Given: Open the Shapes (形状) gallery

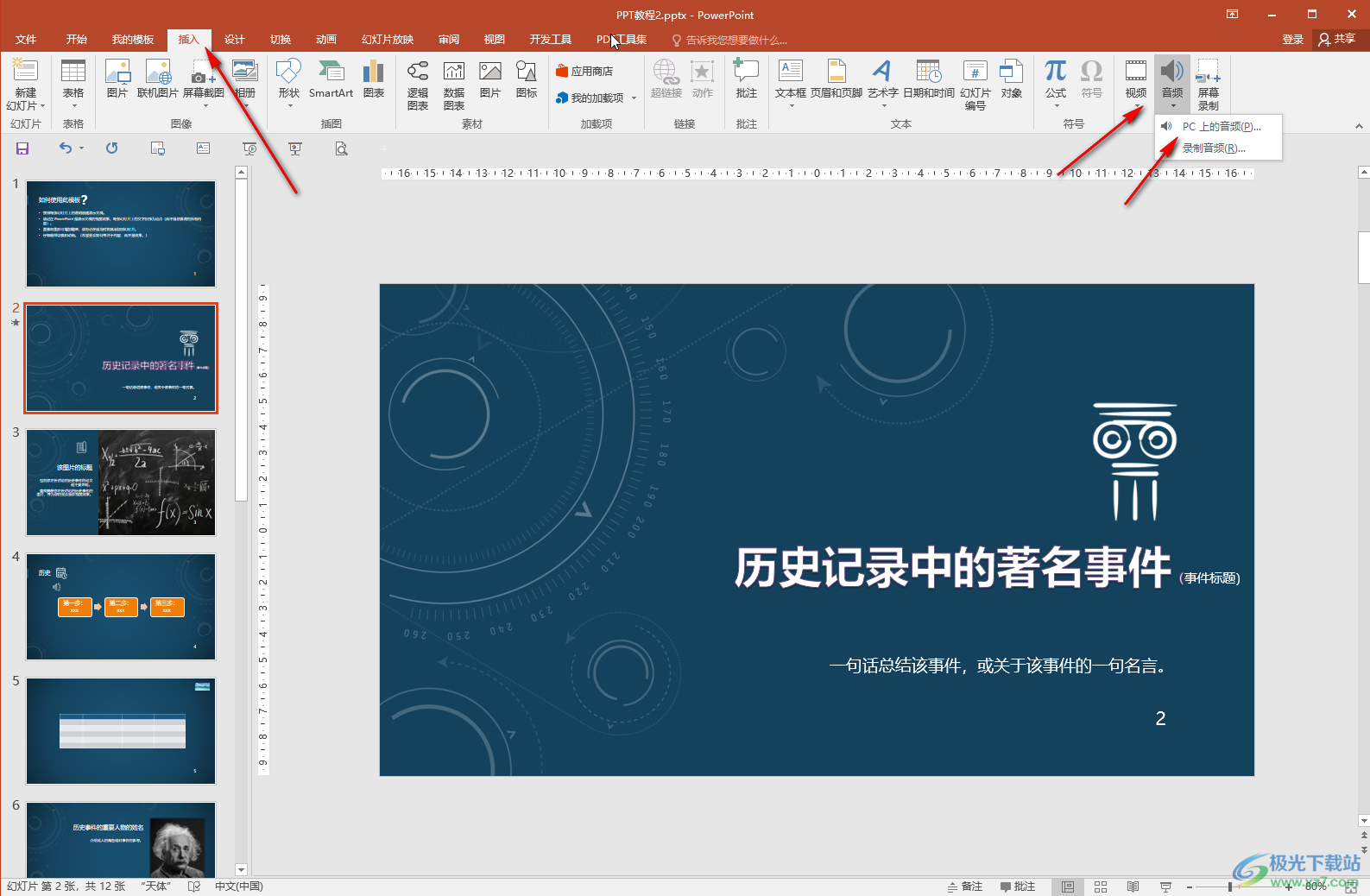Looking at the screenshot, I should (288, 83).
